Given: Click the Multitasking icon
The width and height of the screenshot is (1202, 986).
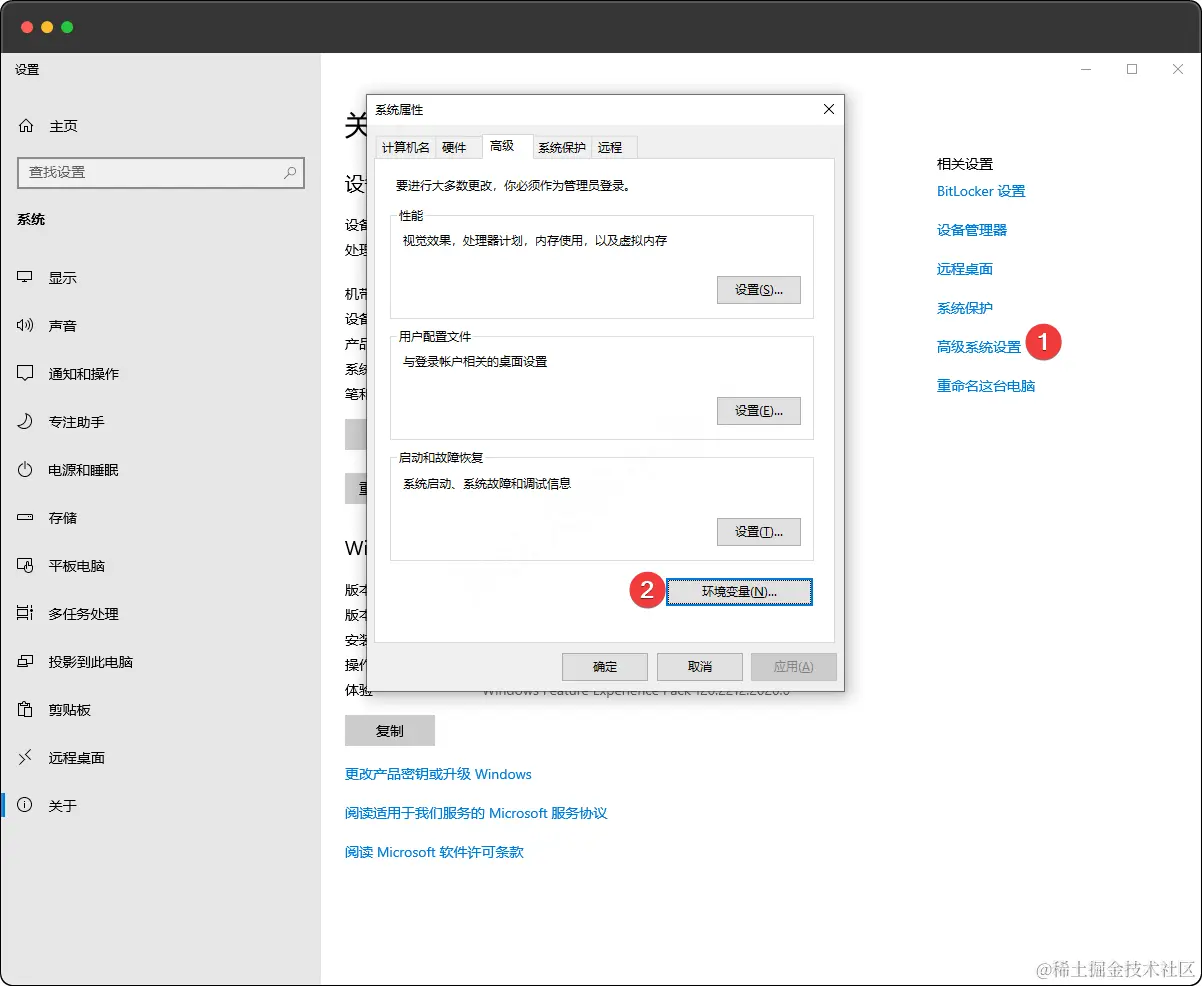Looking at the screenshot, I should (x=26, y=613).
